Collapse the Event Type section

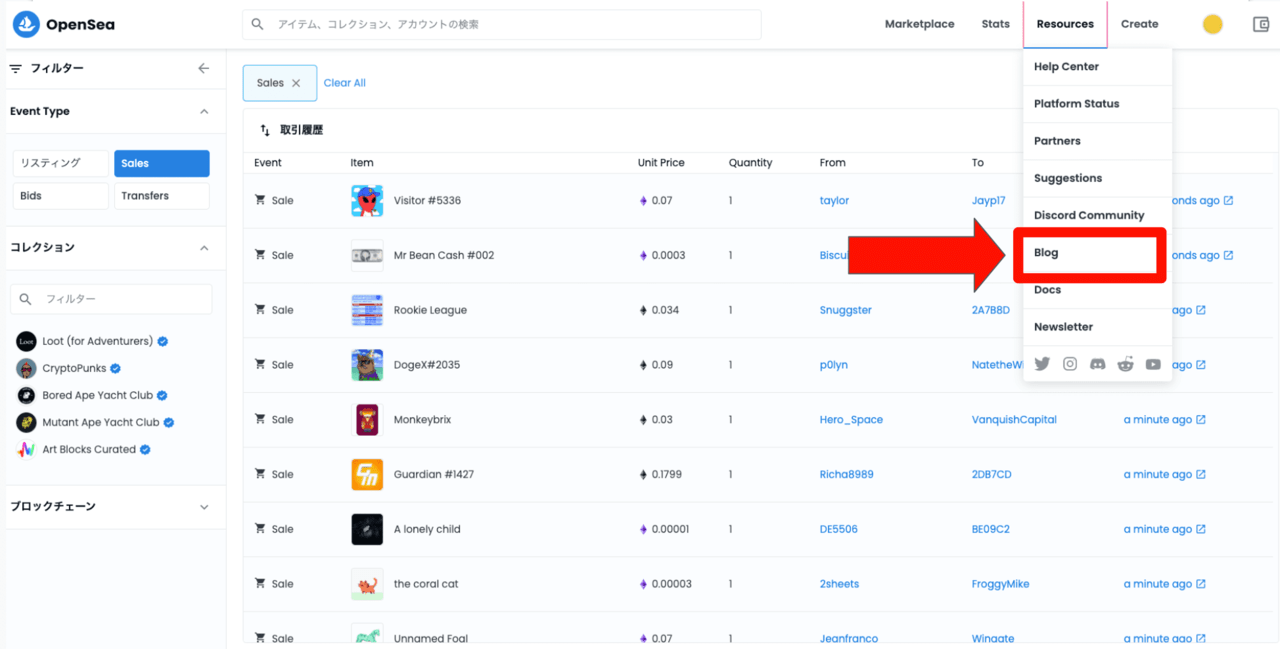tap(204, 112)
